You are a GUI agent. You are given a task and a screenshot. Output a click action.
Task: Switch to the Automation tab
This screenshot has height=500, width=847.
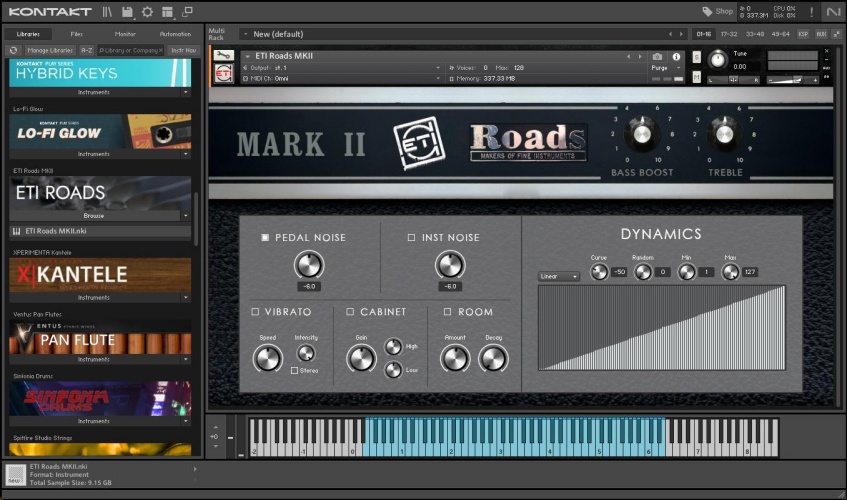174,34
